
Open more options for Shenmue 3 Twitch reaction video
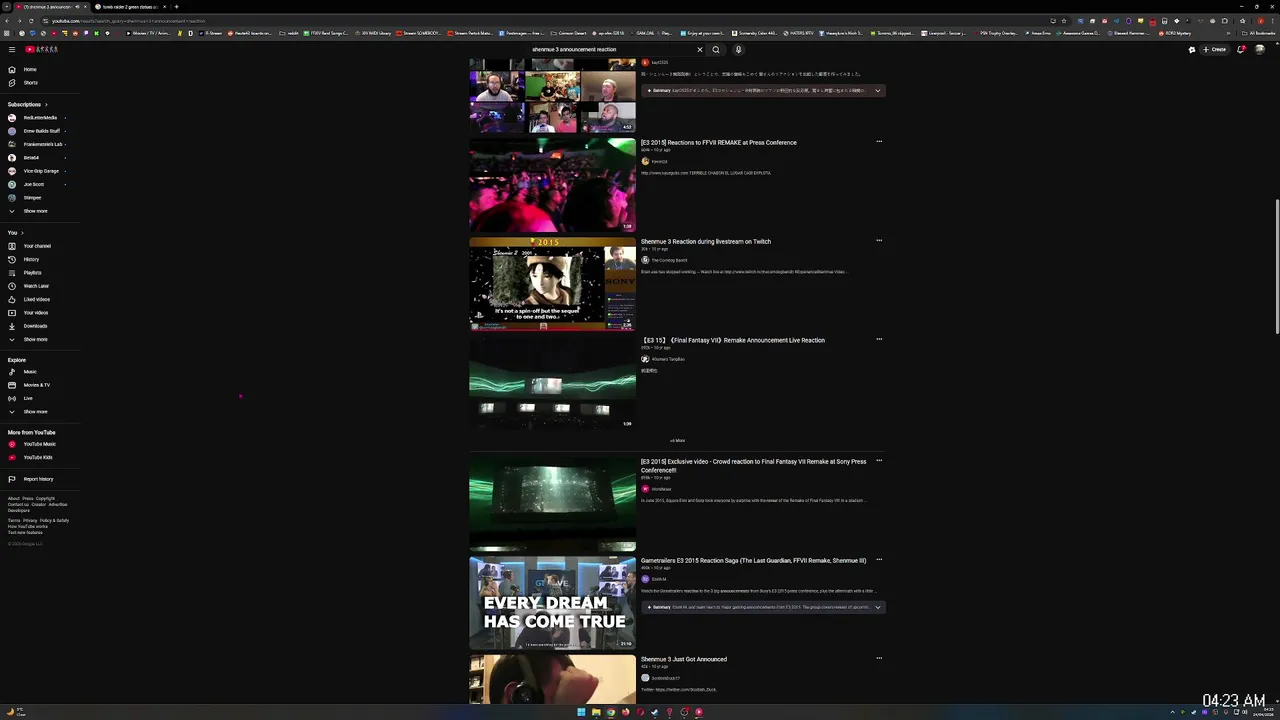coord(879,241)
